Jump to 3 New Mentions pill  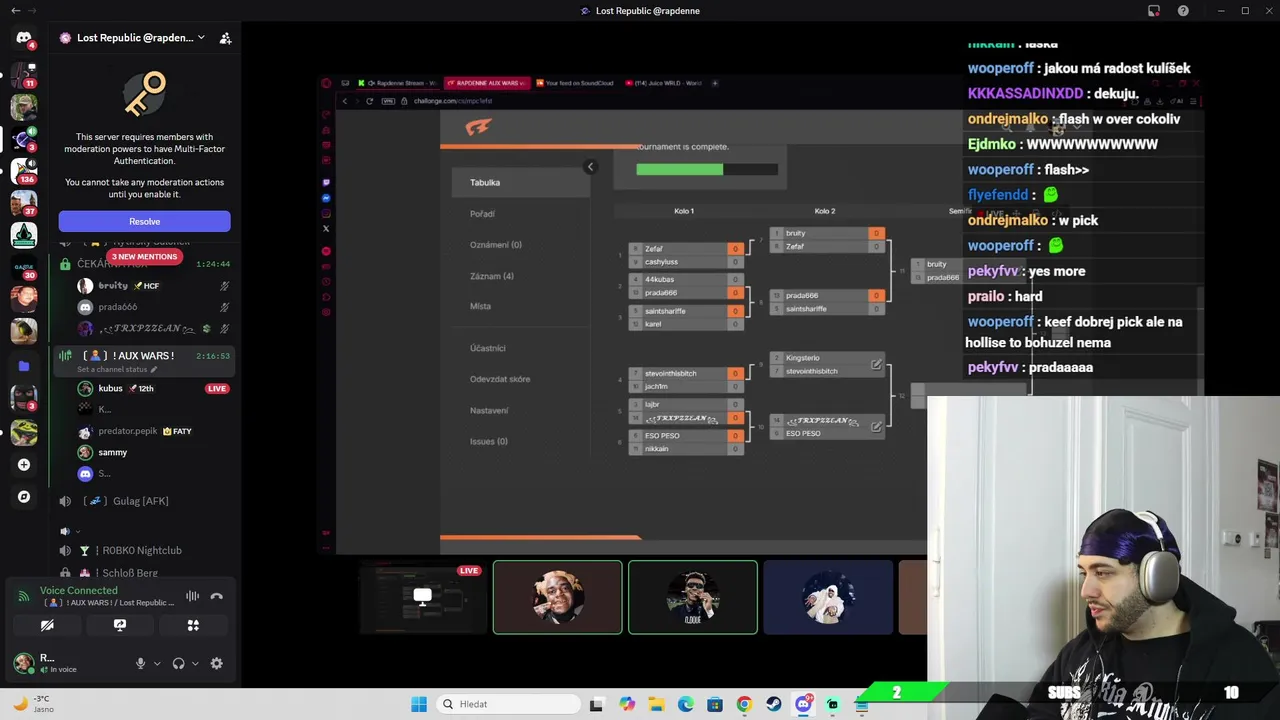coord(144,257)
